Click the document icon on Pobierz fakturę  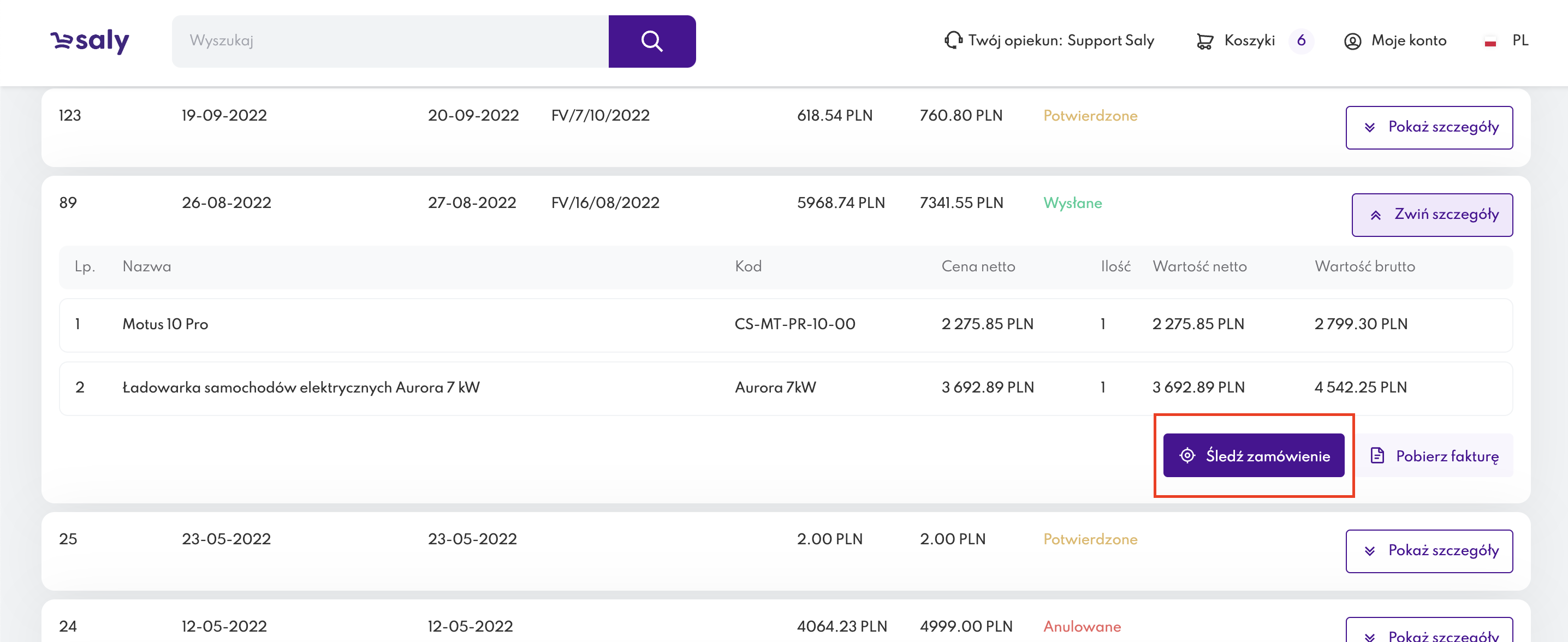1377,455
